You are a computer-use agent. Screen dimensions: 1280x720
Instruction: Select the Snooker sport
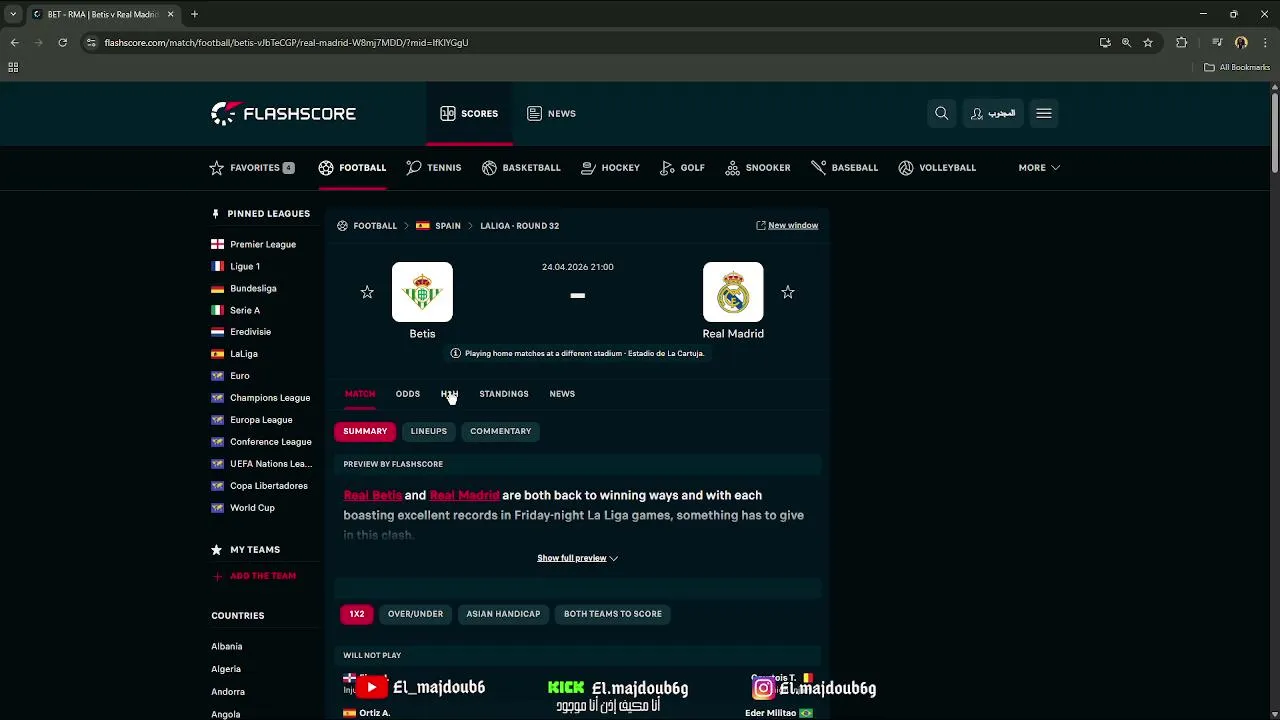(758, 168)
